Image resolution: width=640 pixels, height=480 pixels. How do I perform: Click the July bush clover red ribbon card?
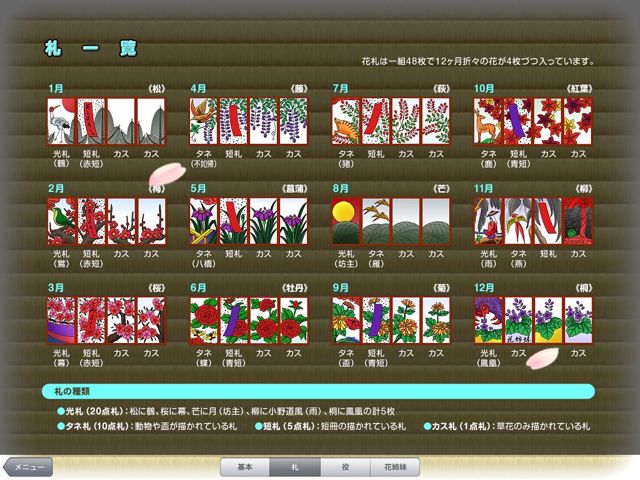[x=376, y=121]
